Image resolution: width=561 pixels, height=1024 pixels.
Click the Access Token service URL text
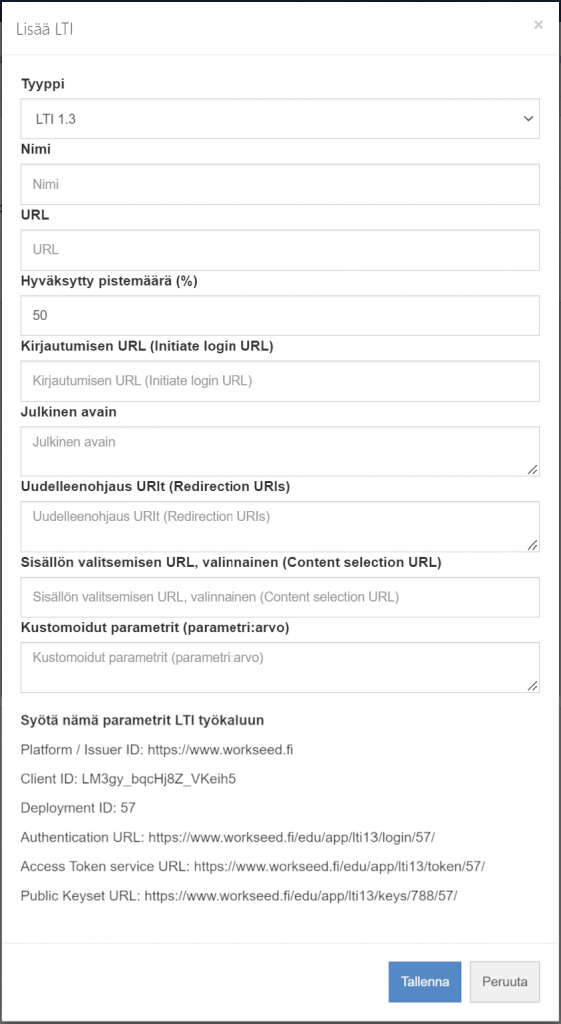click(253, 867)
